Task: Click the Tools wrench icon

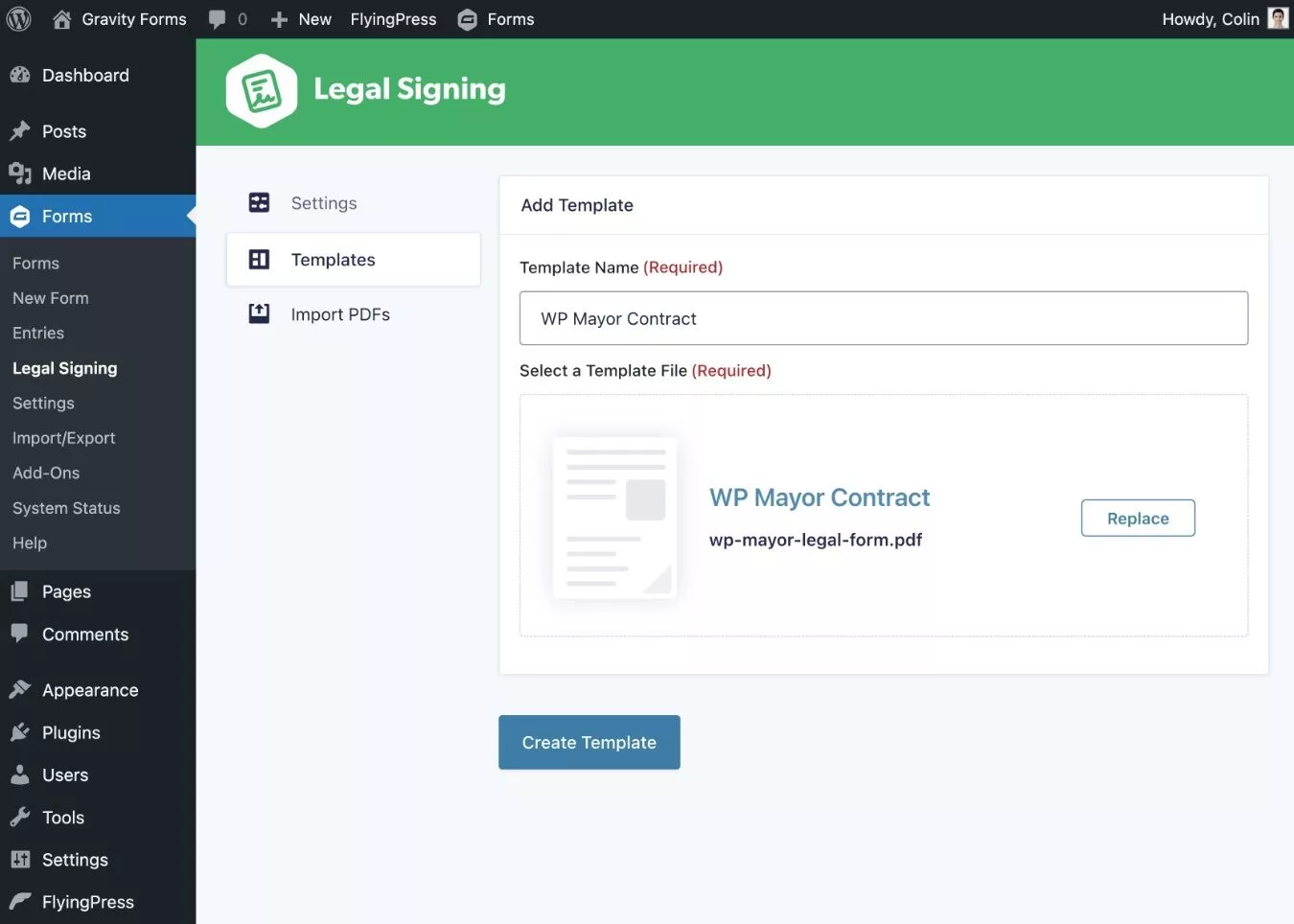Action: click(20, 817)
